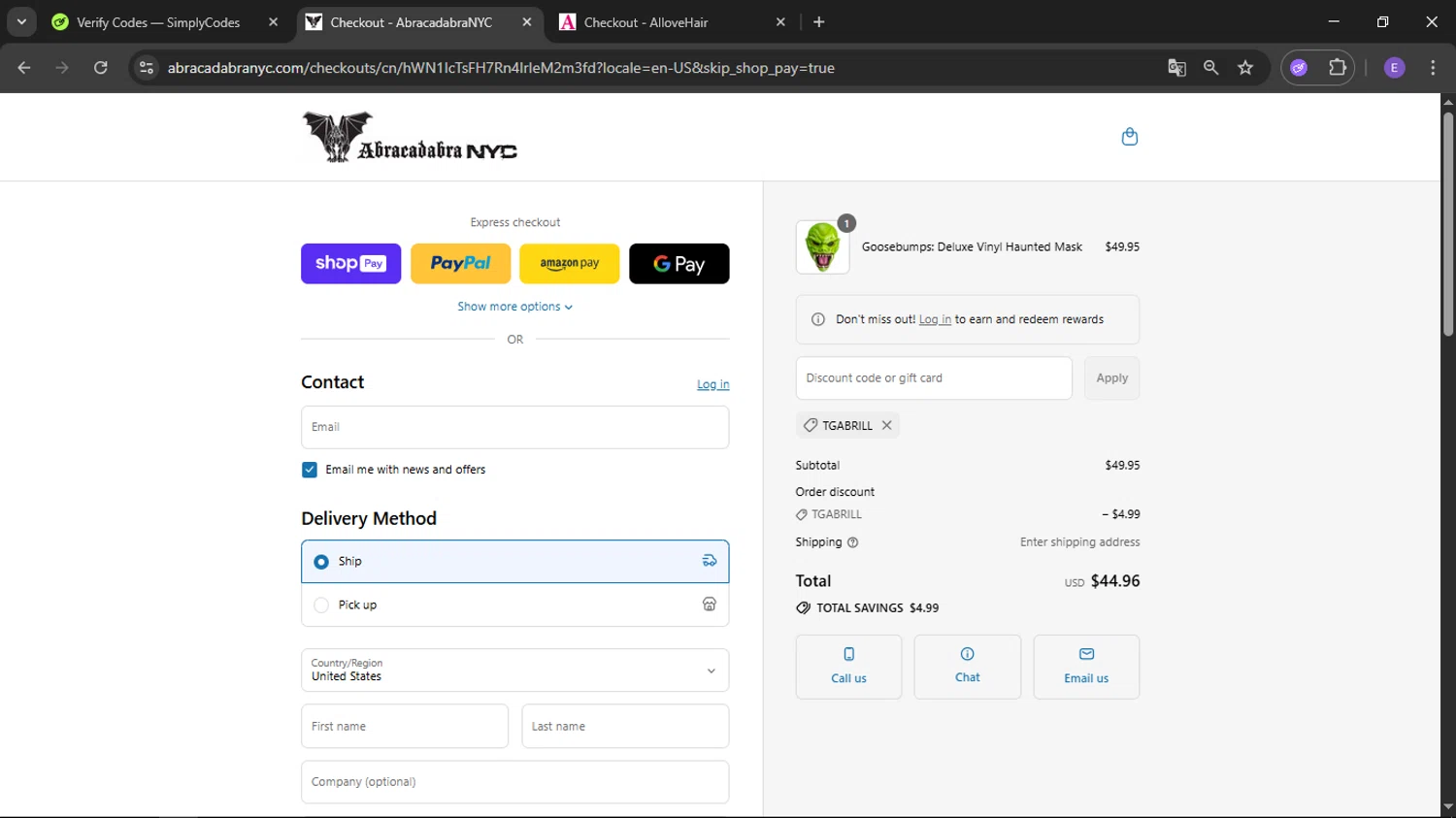This screenshot has width=1456, height=818.
Task: Open the shopping bag cart icon
Action: pyautogui.click(x=1129, y=137)
